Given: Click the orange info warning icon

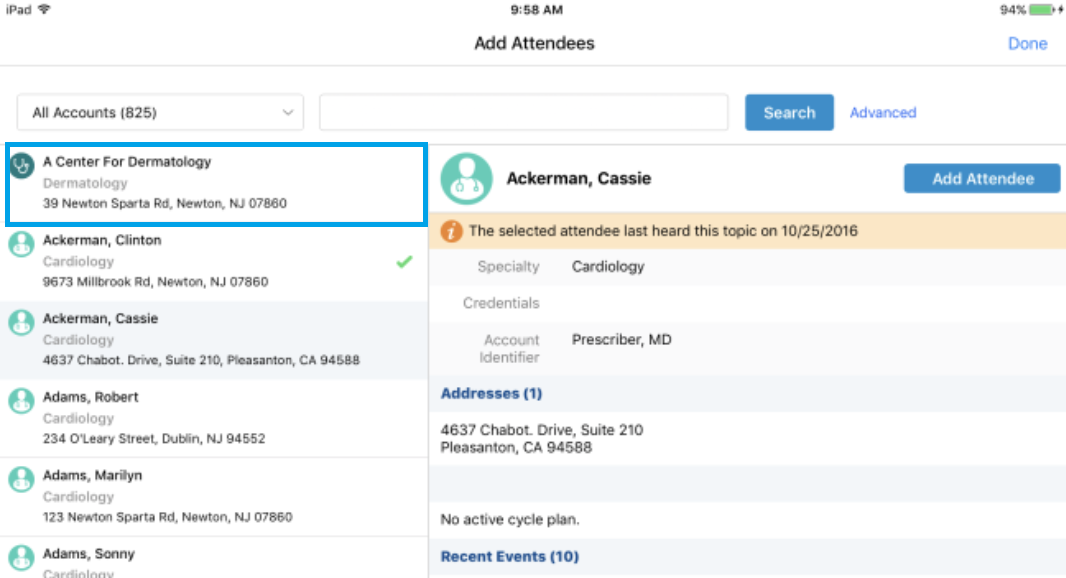Looking at the screenshot, I should tap(452, 231).
